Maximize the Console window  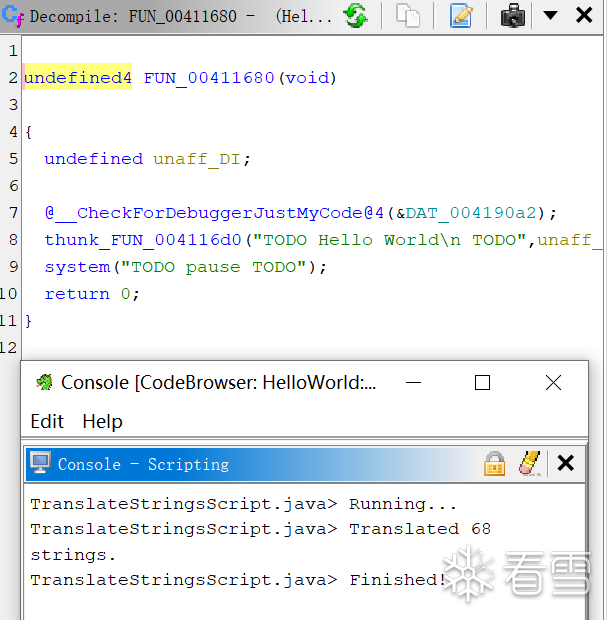click(482, 382)
